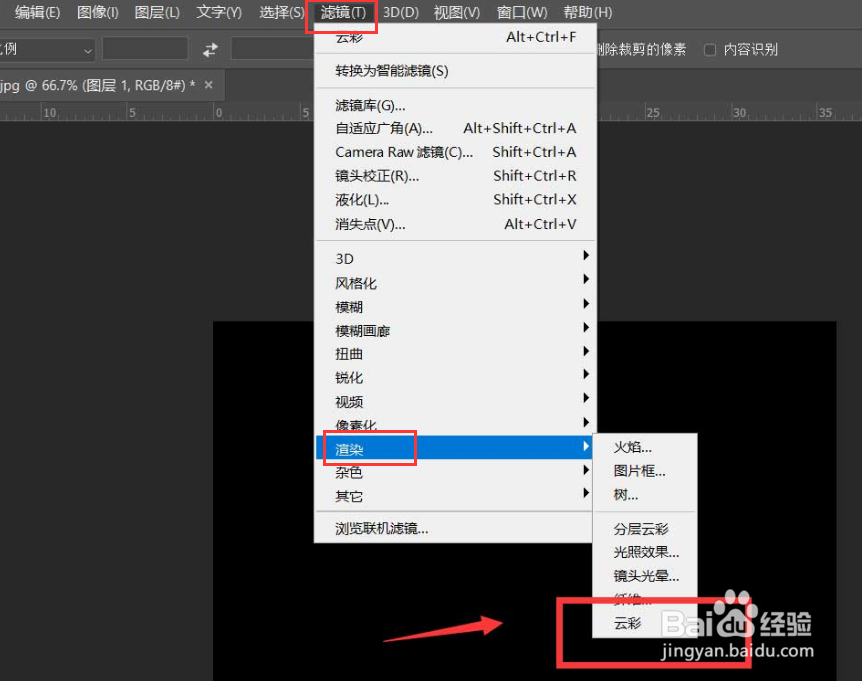Choose 消失点(V)...
This screenshot has width=862, height=681.
[x=455, y=224]
